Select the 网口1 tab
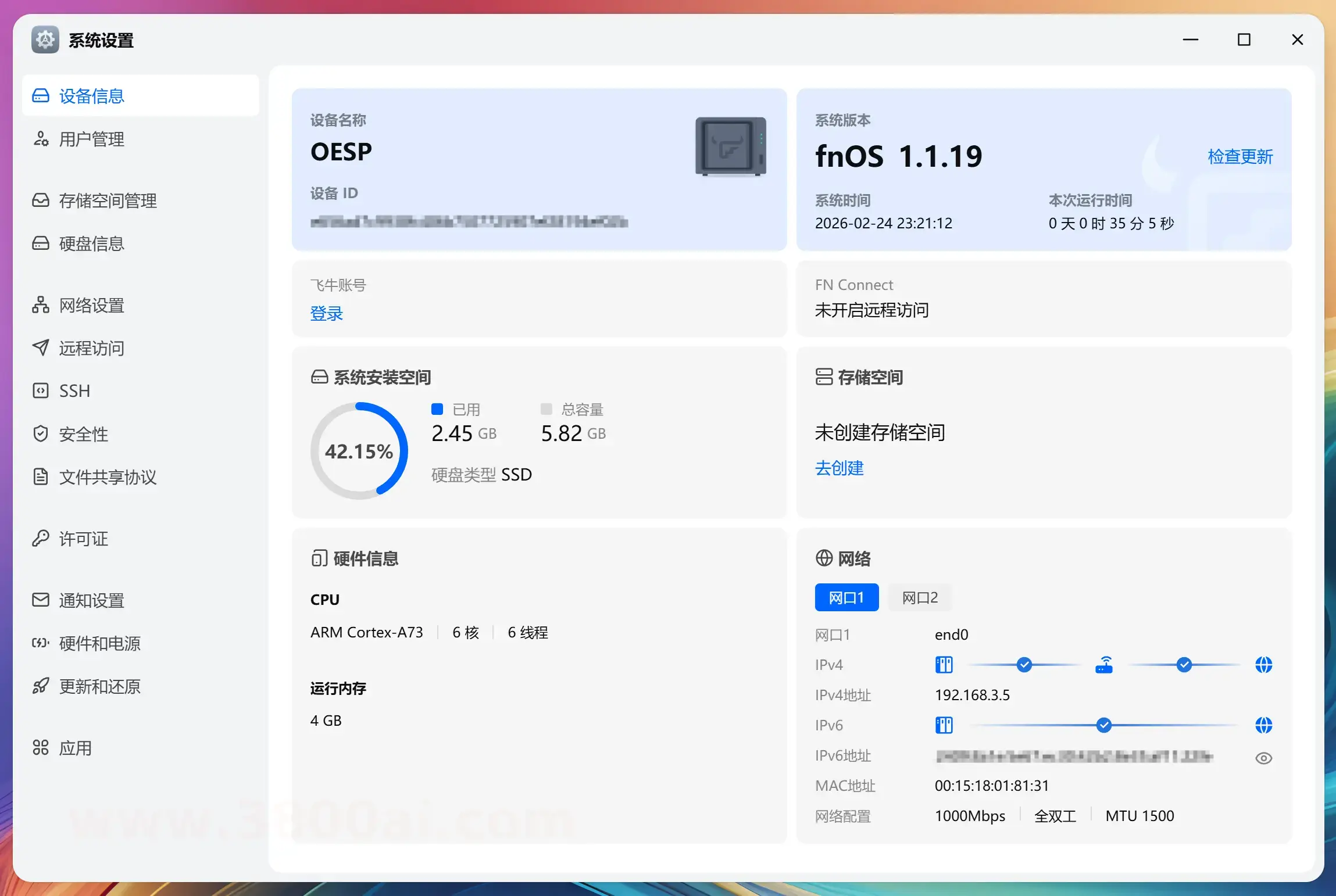 tap(846, 597)
